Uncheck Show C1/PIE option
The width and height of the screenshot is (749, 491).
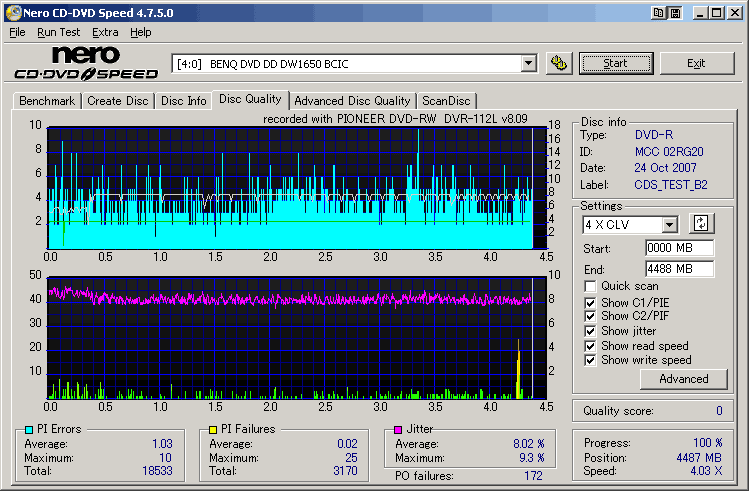click(590, 303)
